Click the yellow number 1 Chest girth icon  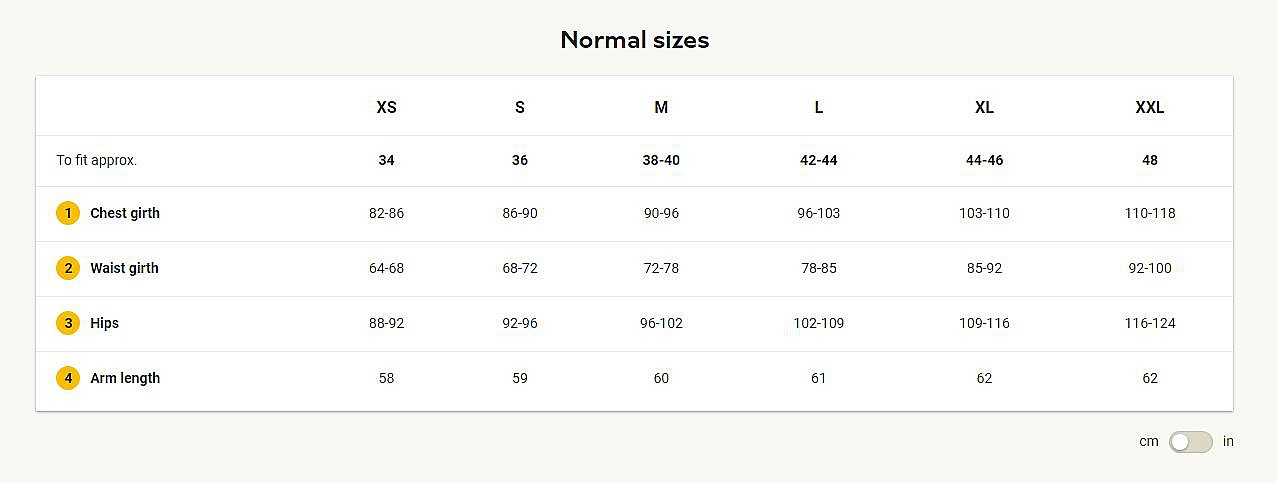68,213
